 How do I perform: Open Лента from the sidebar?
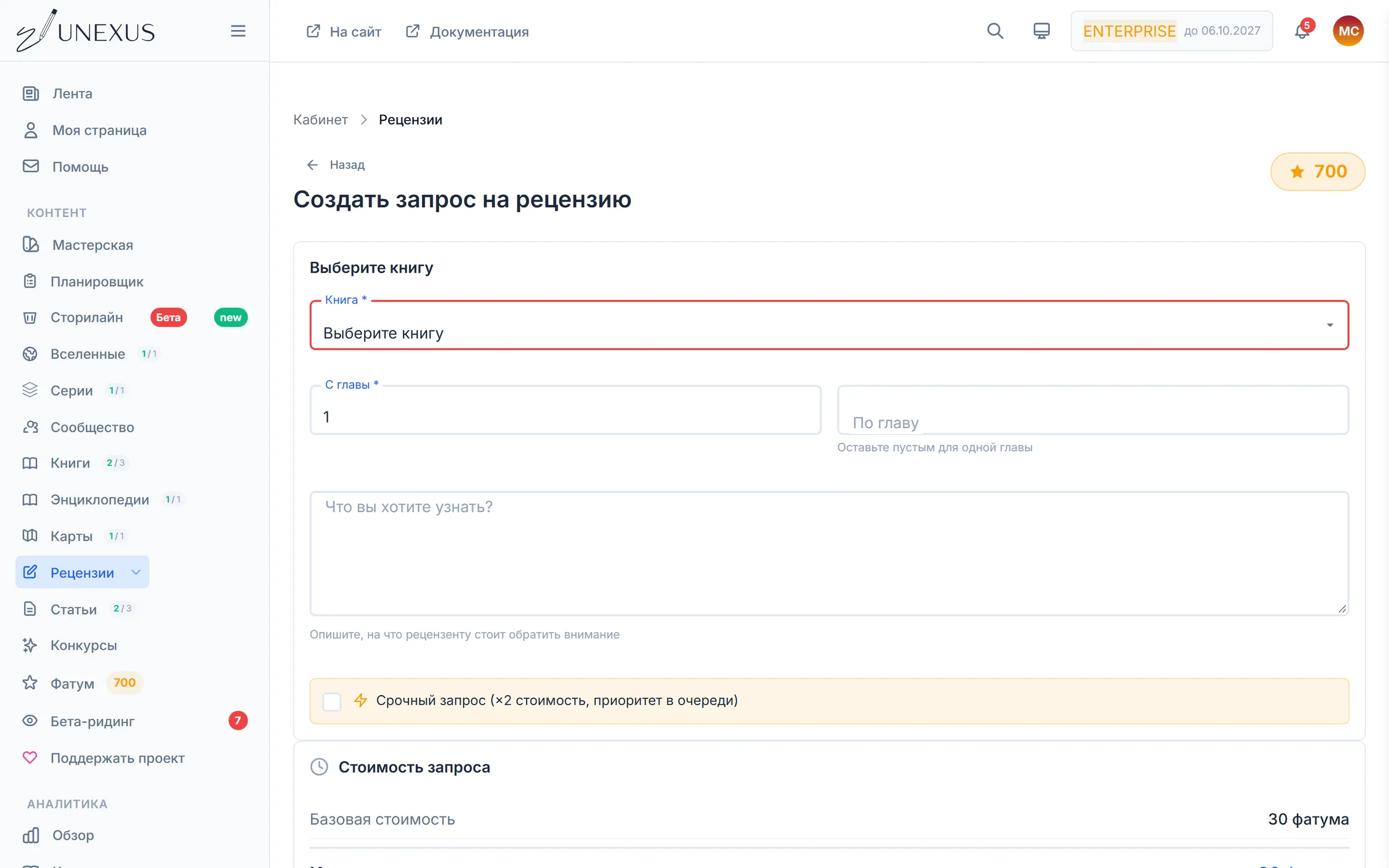click(72, 93)
